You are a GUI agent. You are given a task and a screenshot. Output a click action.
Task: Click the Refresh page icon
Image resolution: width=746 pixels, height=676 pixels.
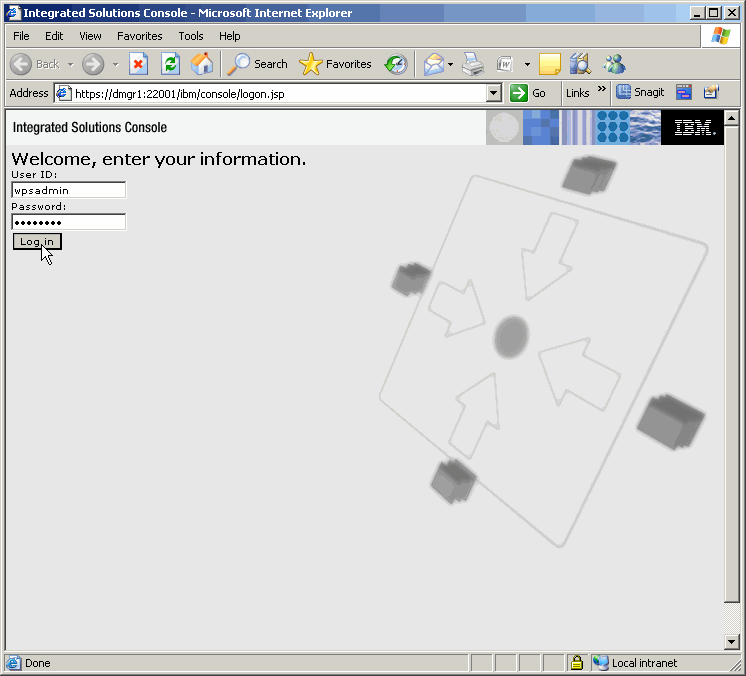coord(170,64)
